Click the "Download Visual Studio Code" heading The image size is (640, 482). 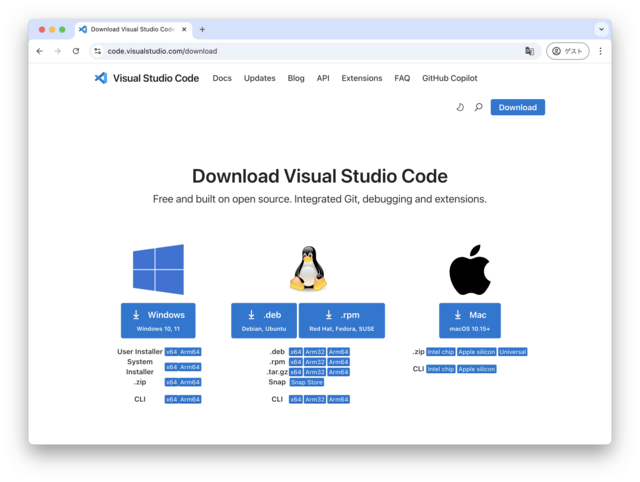[x=320, y=176]
